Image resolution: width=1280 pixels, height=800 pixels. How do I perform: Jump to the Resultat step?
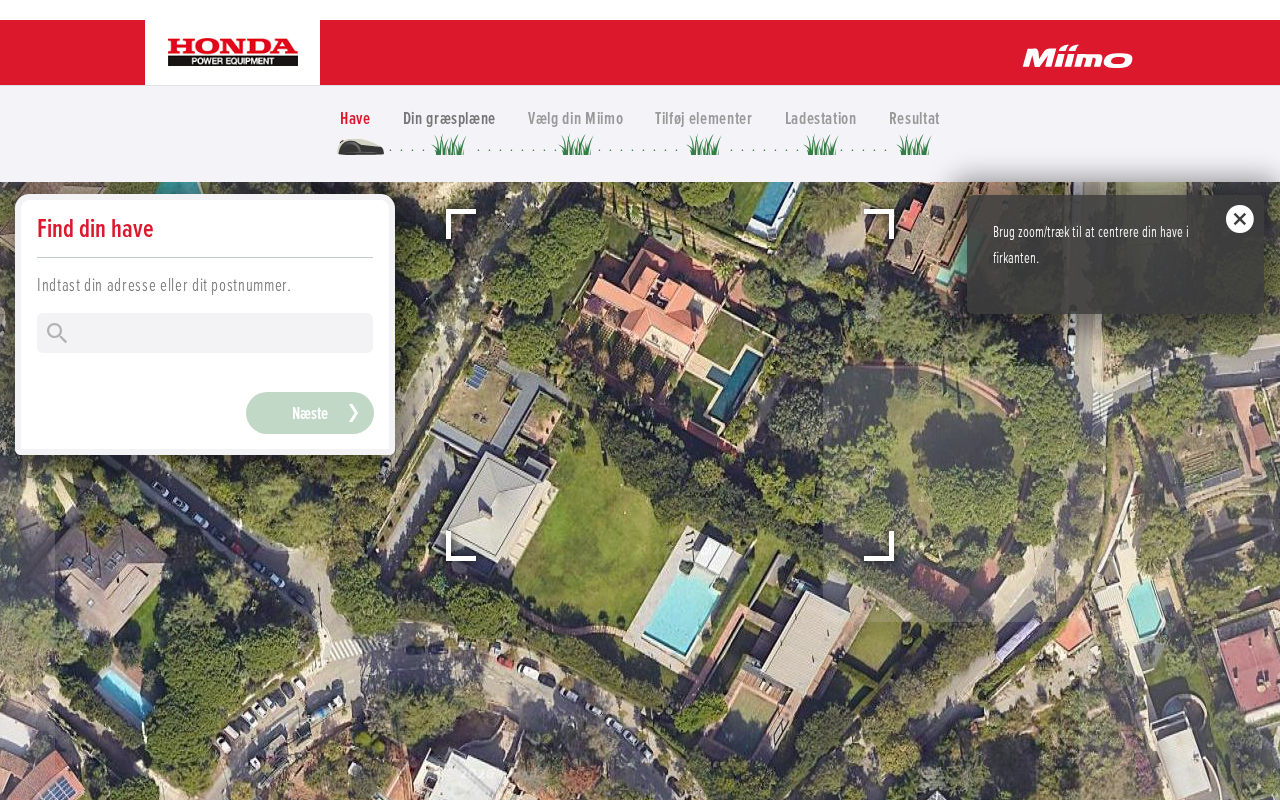click(914, 118)
